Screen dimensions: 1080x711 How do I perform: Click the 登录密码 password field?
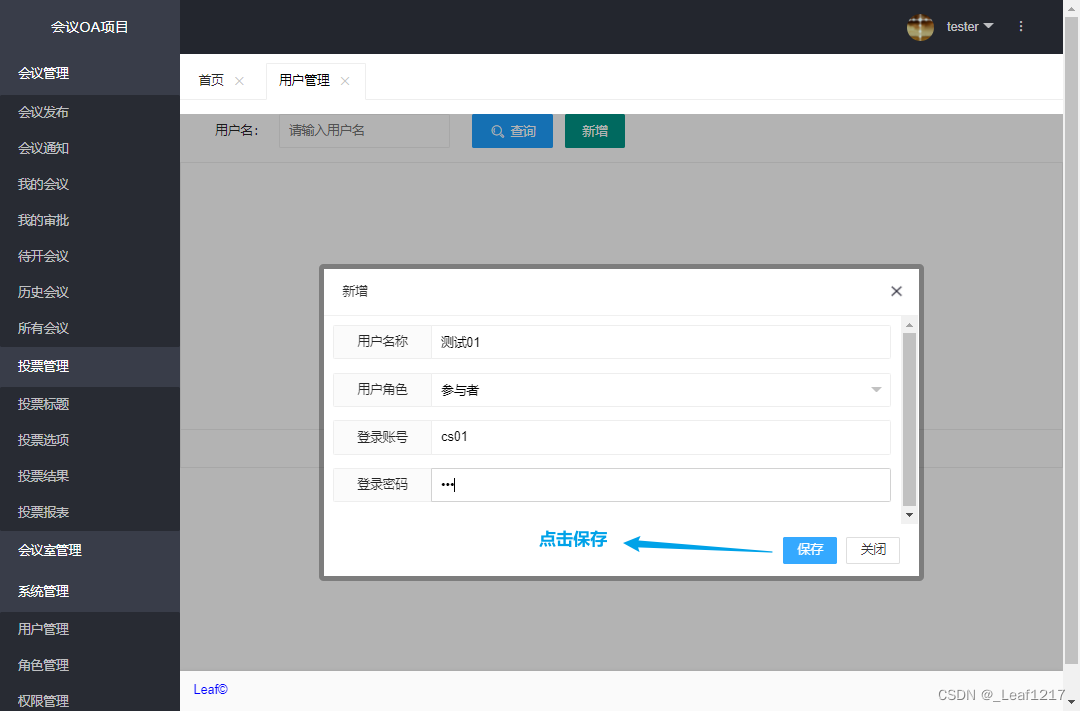(661, 485)
